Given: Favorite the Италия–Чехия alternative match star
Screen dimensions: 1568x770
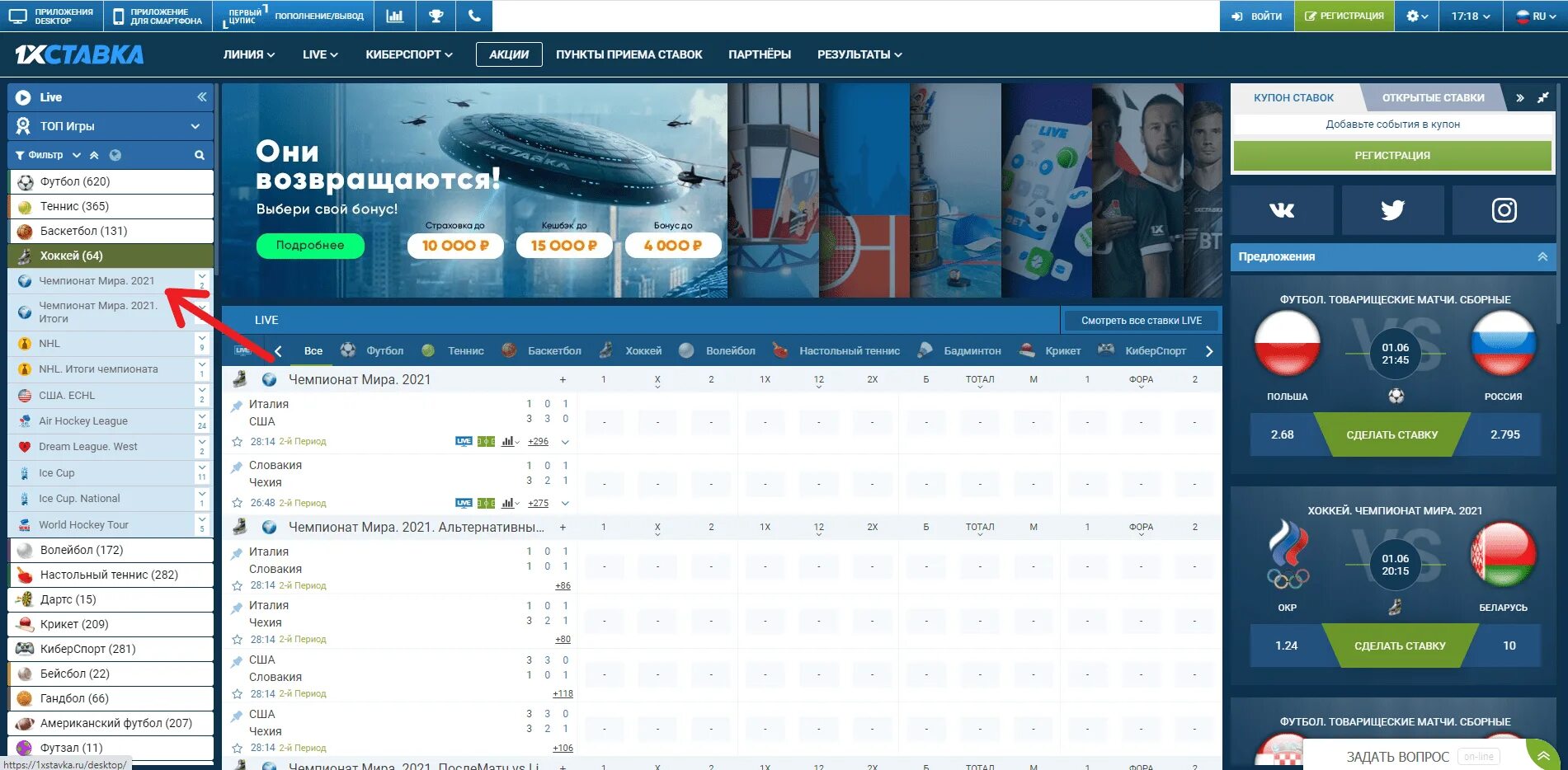Looking at the screenshot, I should [x=237, y=639].
